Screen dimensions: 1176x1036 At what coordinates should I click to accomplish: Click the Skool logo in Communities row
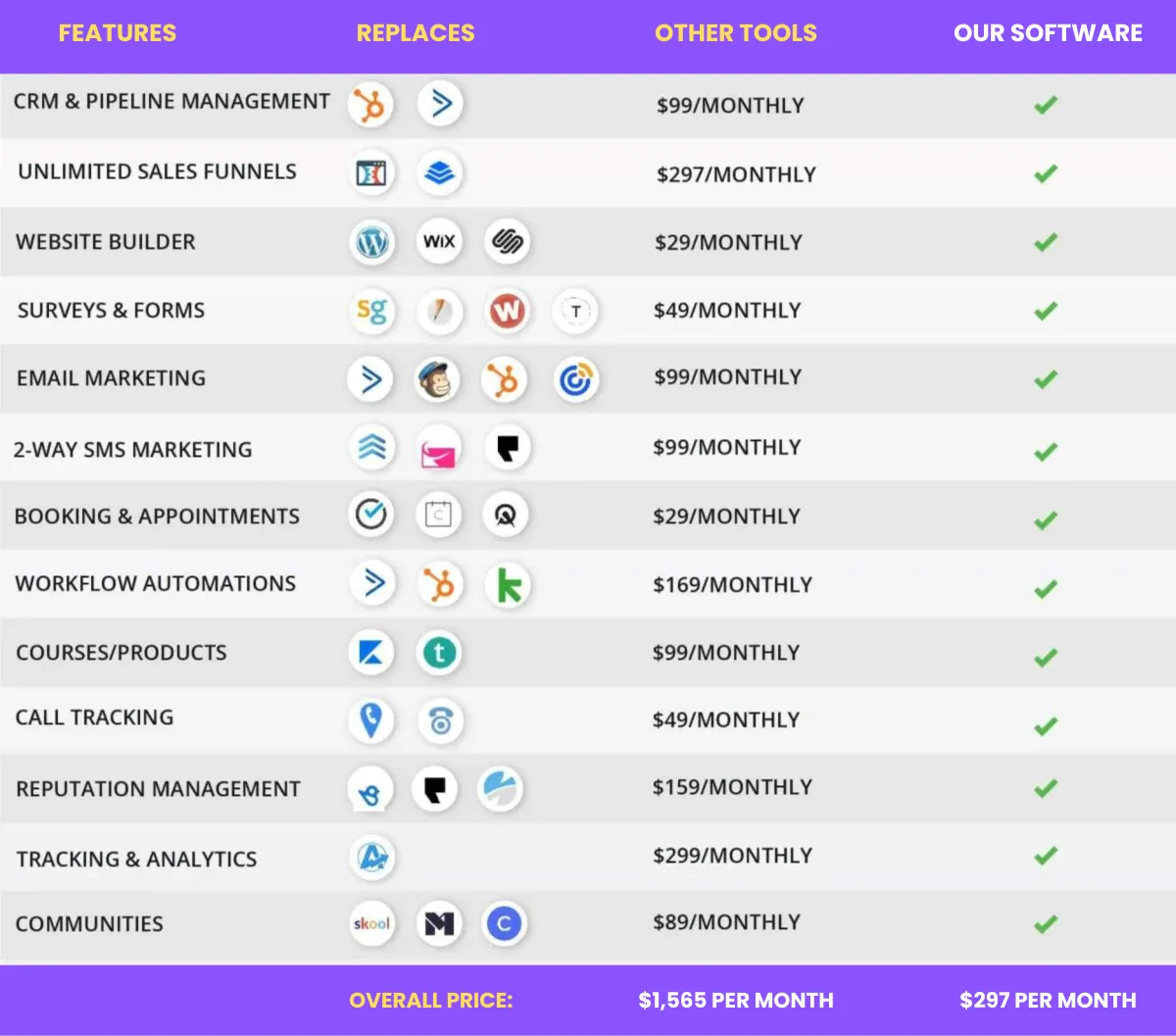click(371, 923)
